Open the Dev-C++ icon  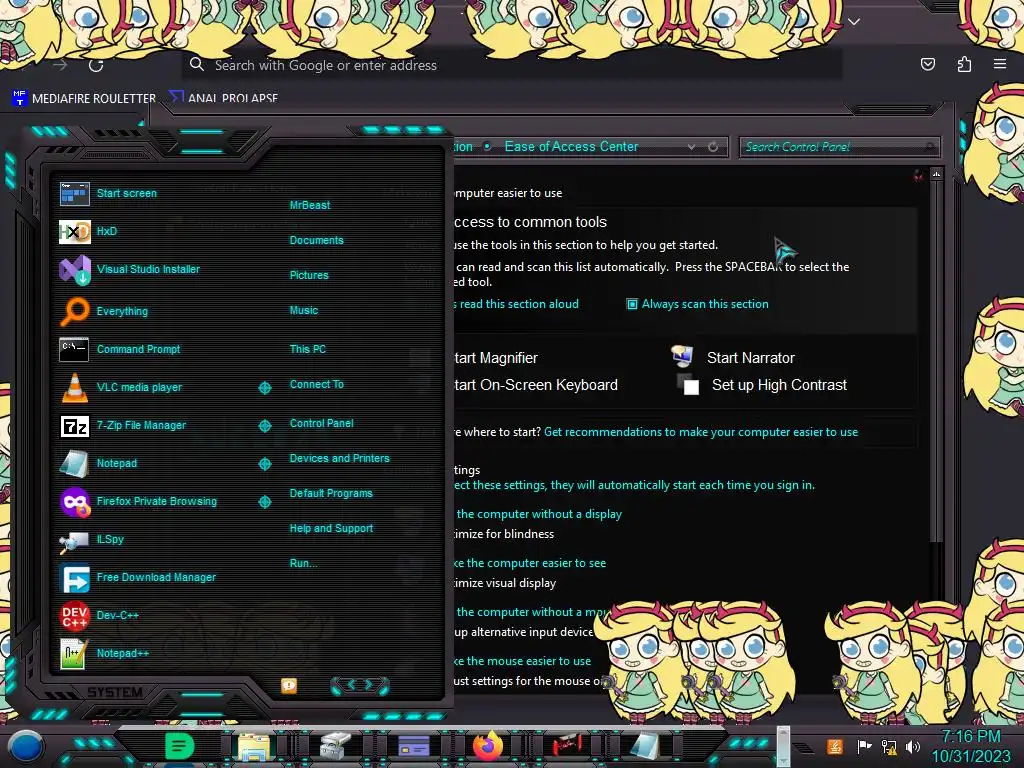coord(74,616)
